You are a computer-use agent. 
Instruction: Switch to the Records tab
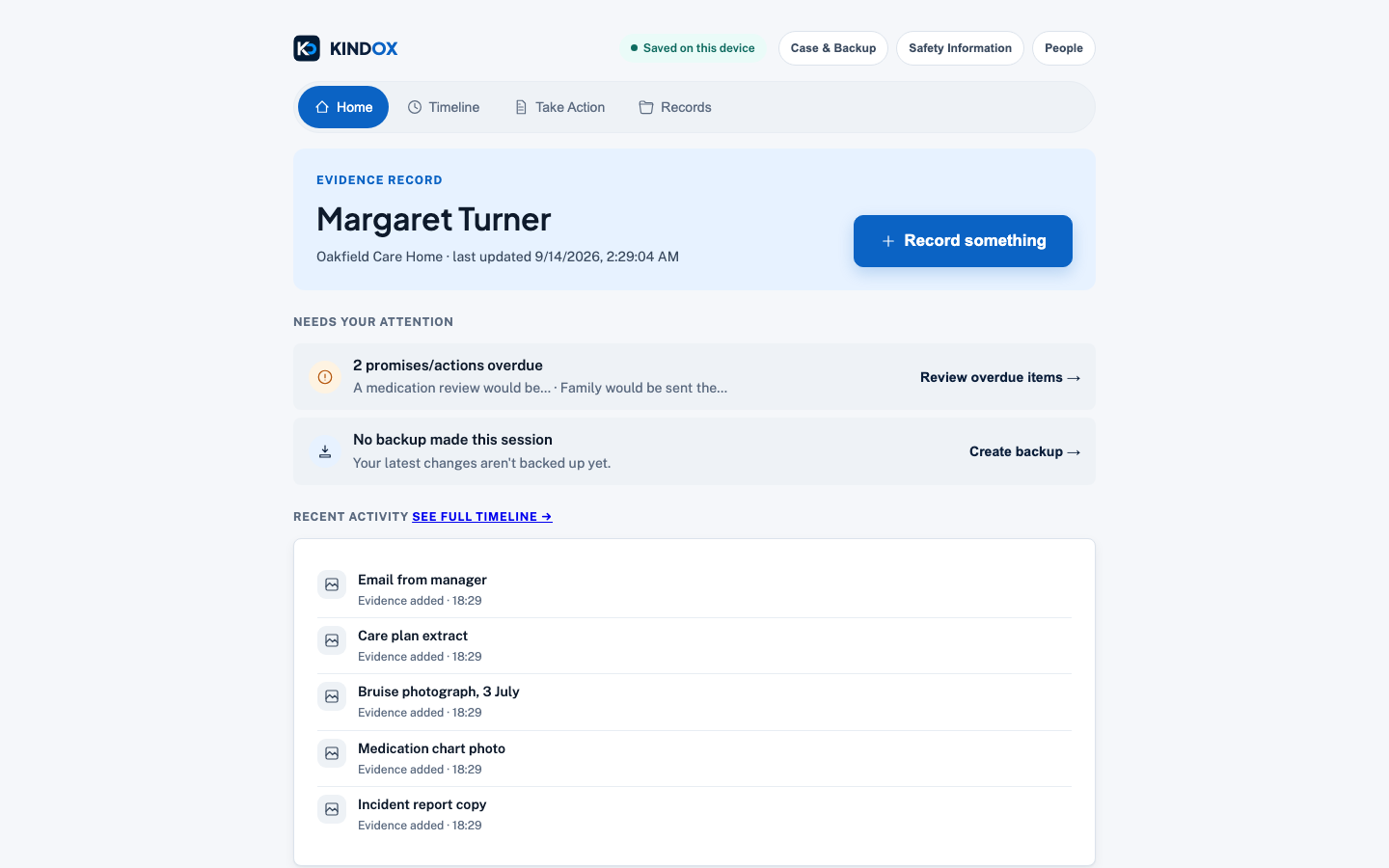tap(675, 107)
